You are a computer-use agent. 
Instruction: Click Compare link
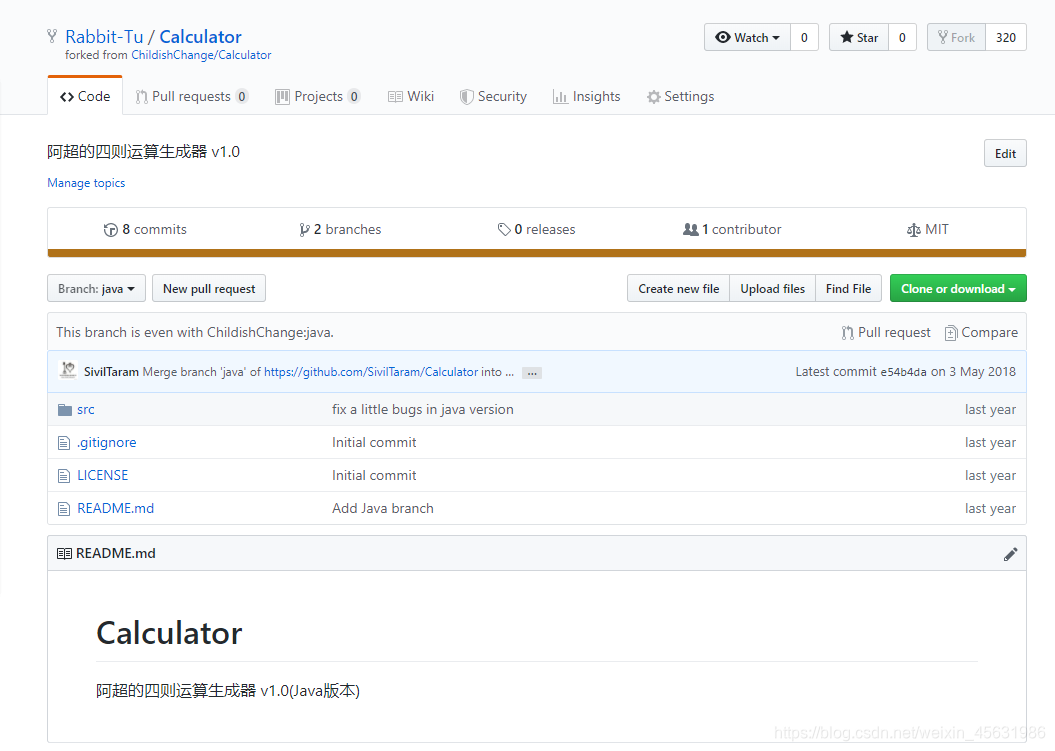coord(982,332)
